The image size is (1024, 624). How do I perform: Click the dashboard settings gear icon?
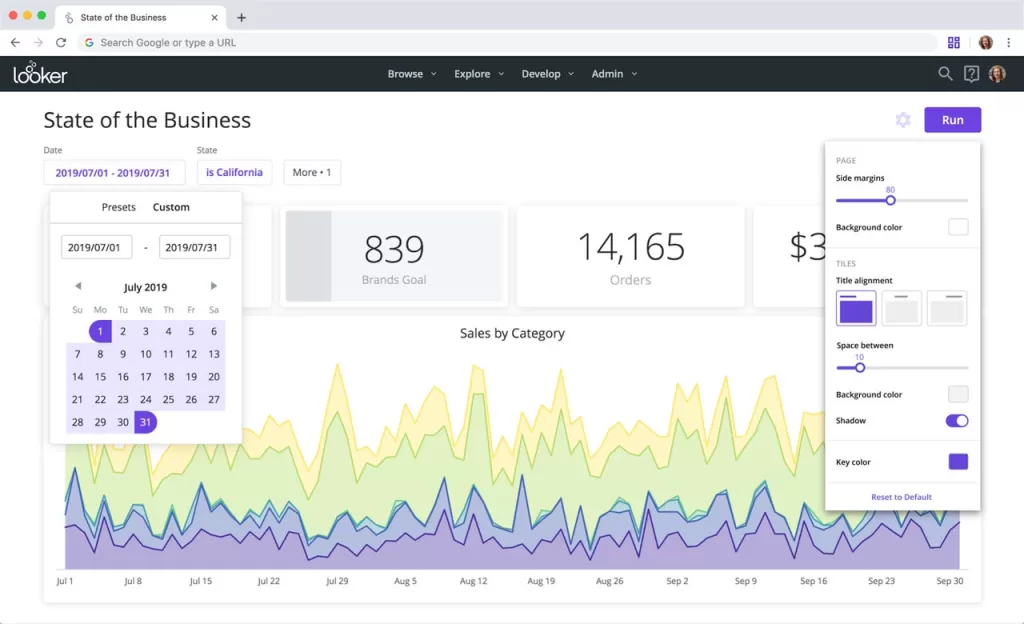pyautogui.click(x=903, y=119)
